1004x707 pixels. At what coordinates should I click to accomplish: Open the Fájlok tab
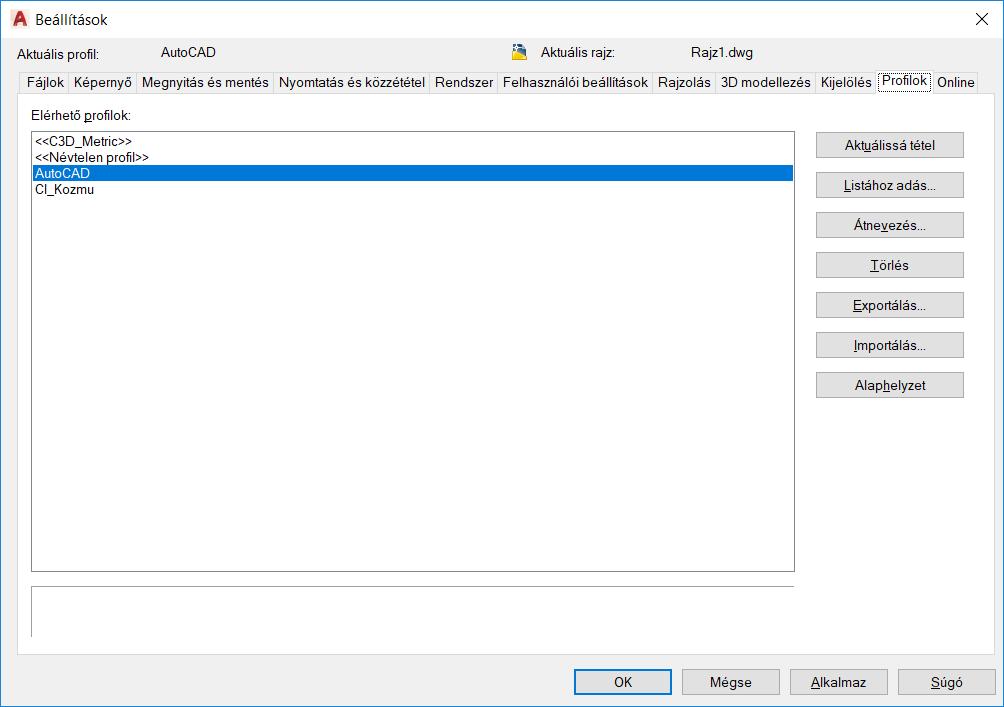coord(45,83)
